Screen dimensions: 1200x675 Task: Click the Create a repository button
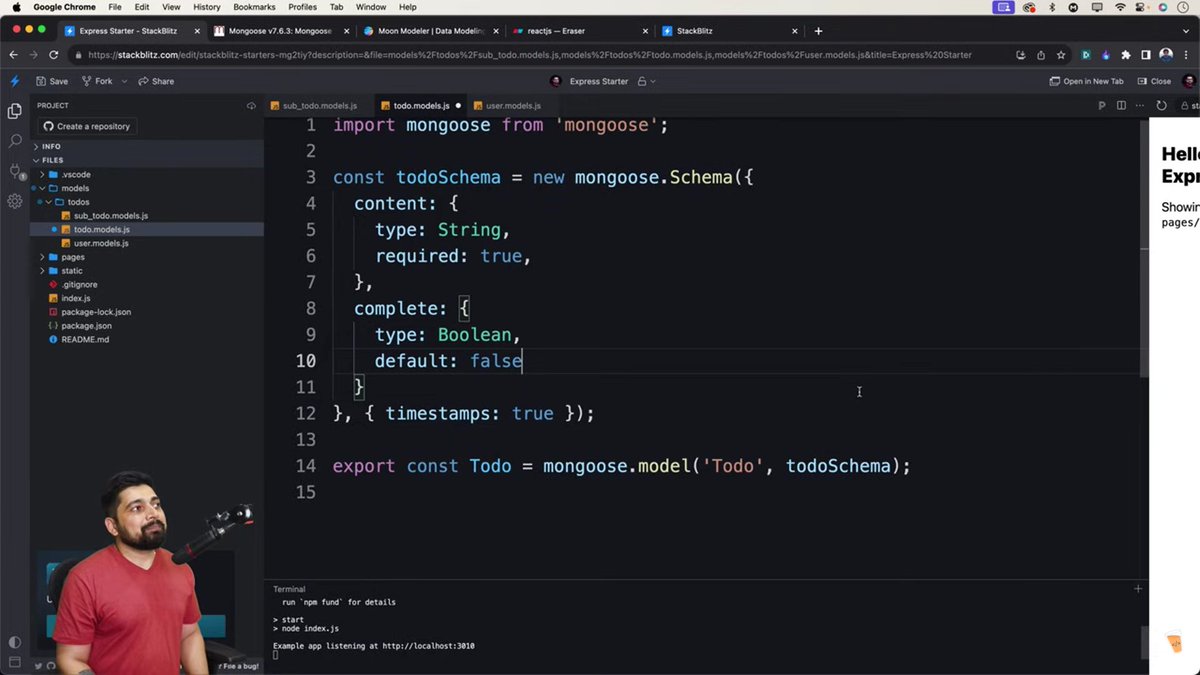(89, 126)
